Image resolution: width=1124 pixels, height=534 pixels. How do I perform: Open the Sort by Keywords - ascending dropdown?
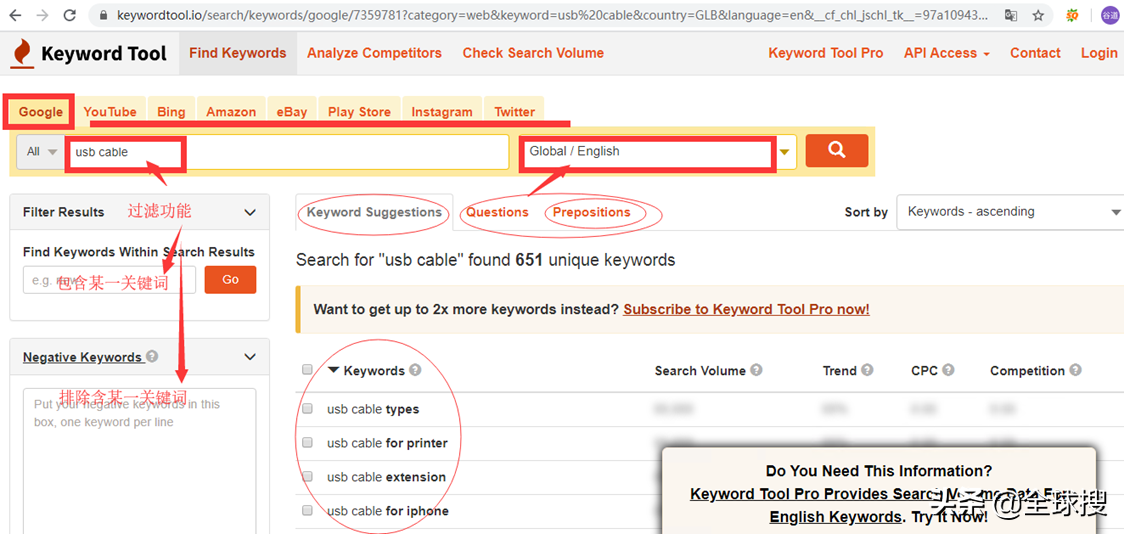coord(1010,212)
